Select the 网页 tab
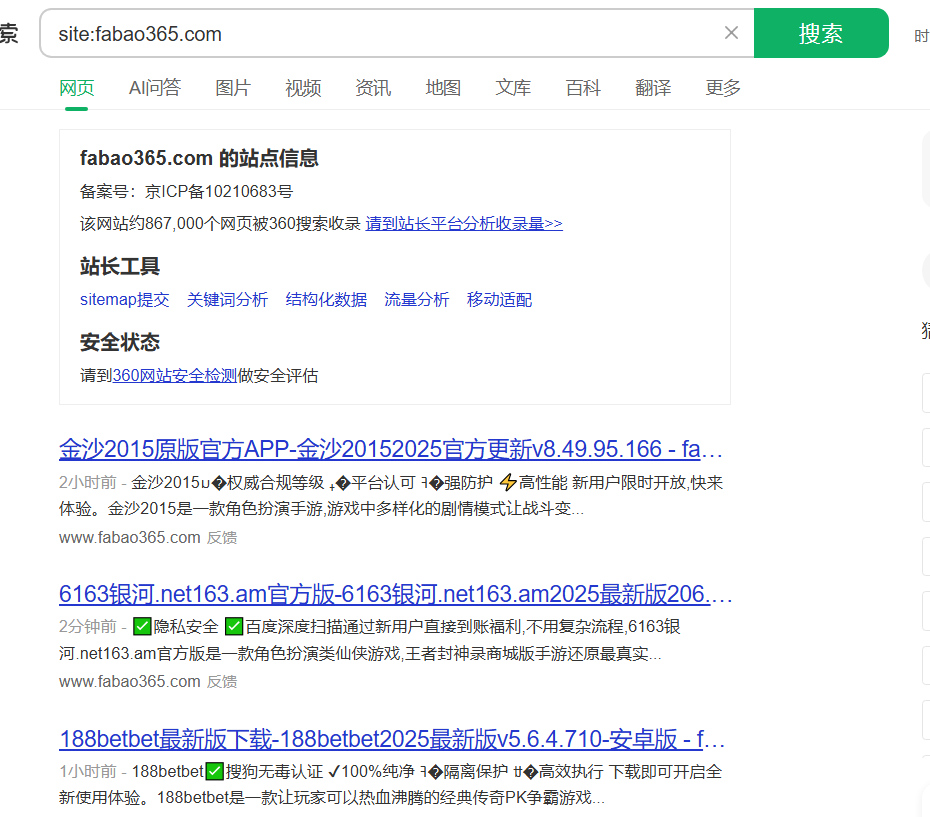 [77, 88]
